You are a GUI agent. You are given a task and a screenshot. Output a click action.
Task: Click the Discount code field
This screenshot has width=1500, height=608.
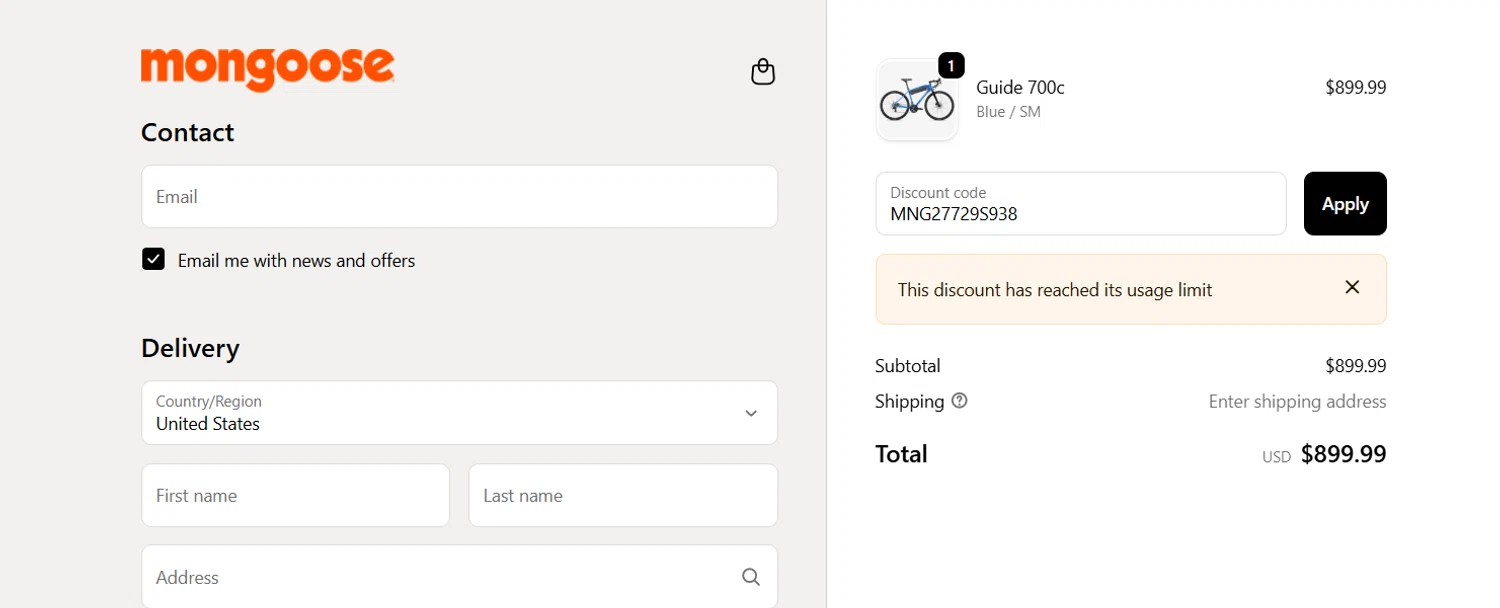pyautogui.click(x=1081, y=204)
